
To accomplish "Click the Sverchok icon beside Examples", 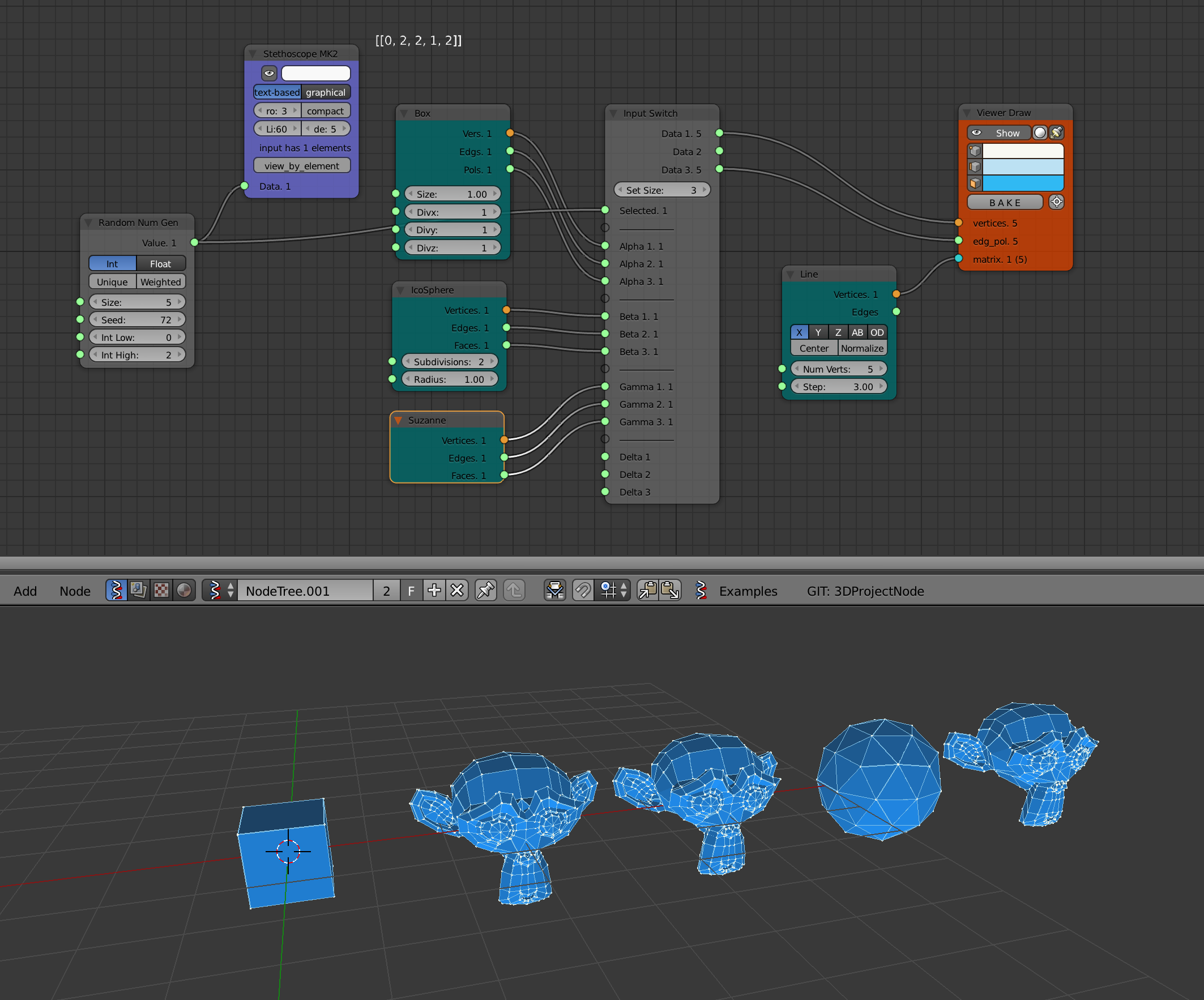I will (x=701, y=591).
